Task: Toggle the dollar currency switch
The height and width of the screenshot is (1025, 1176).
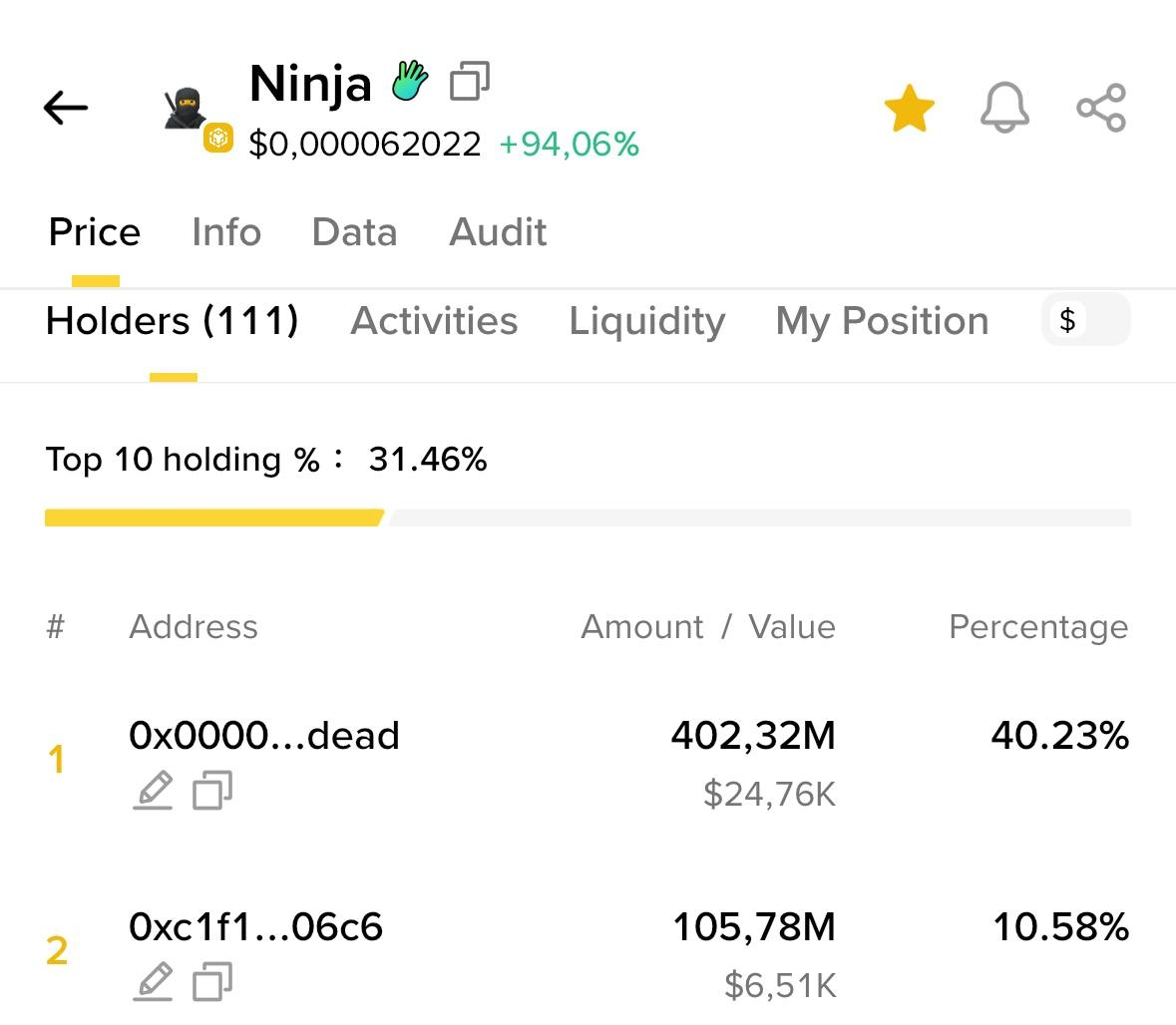Action: 1085,320
